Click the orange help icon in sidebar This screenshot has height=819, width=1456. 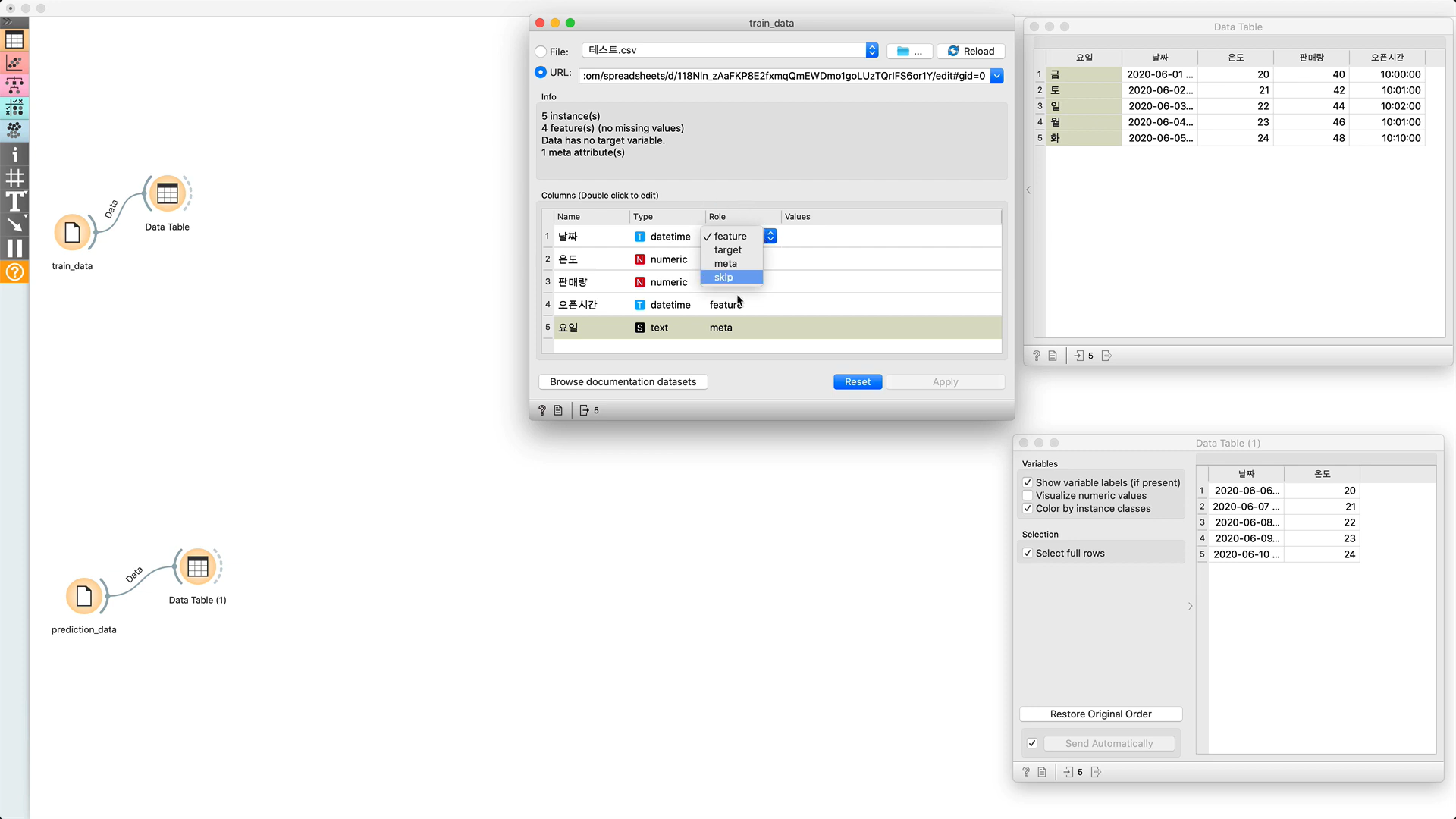coord(14,271)
